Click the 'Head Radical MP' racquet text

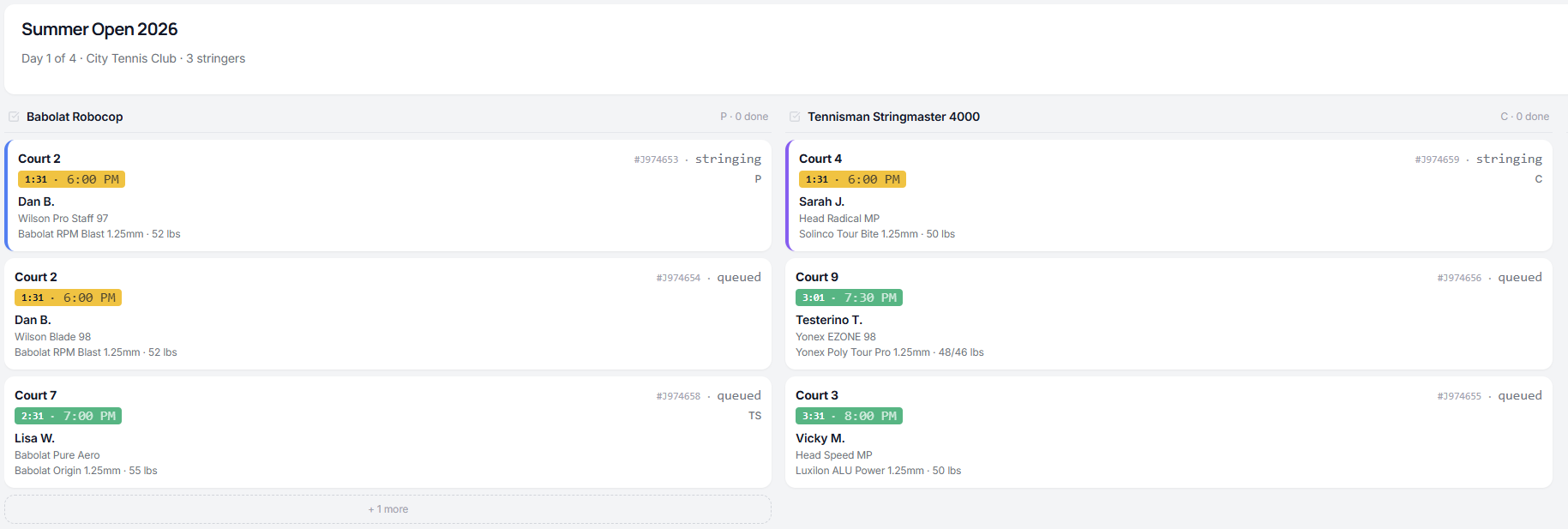[x=839, y=219]
